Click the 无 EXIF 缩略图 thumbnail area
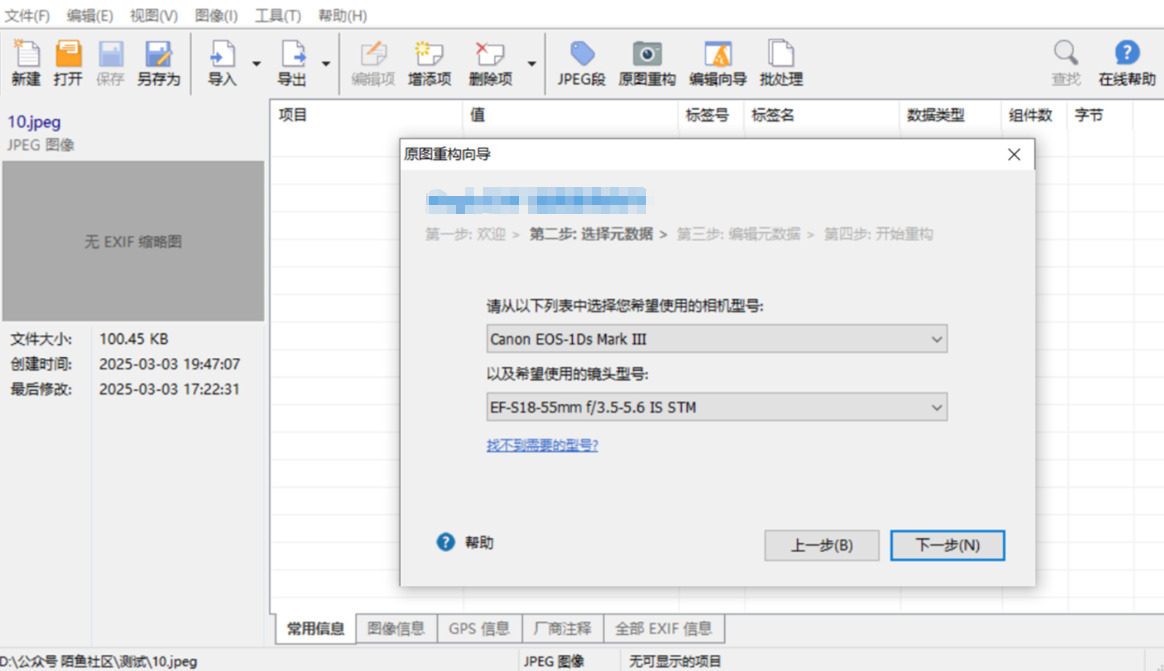 pyautogui.click(x=133, y=241)
